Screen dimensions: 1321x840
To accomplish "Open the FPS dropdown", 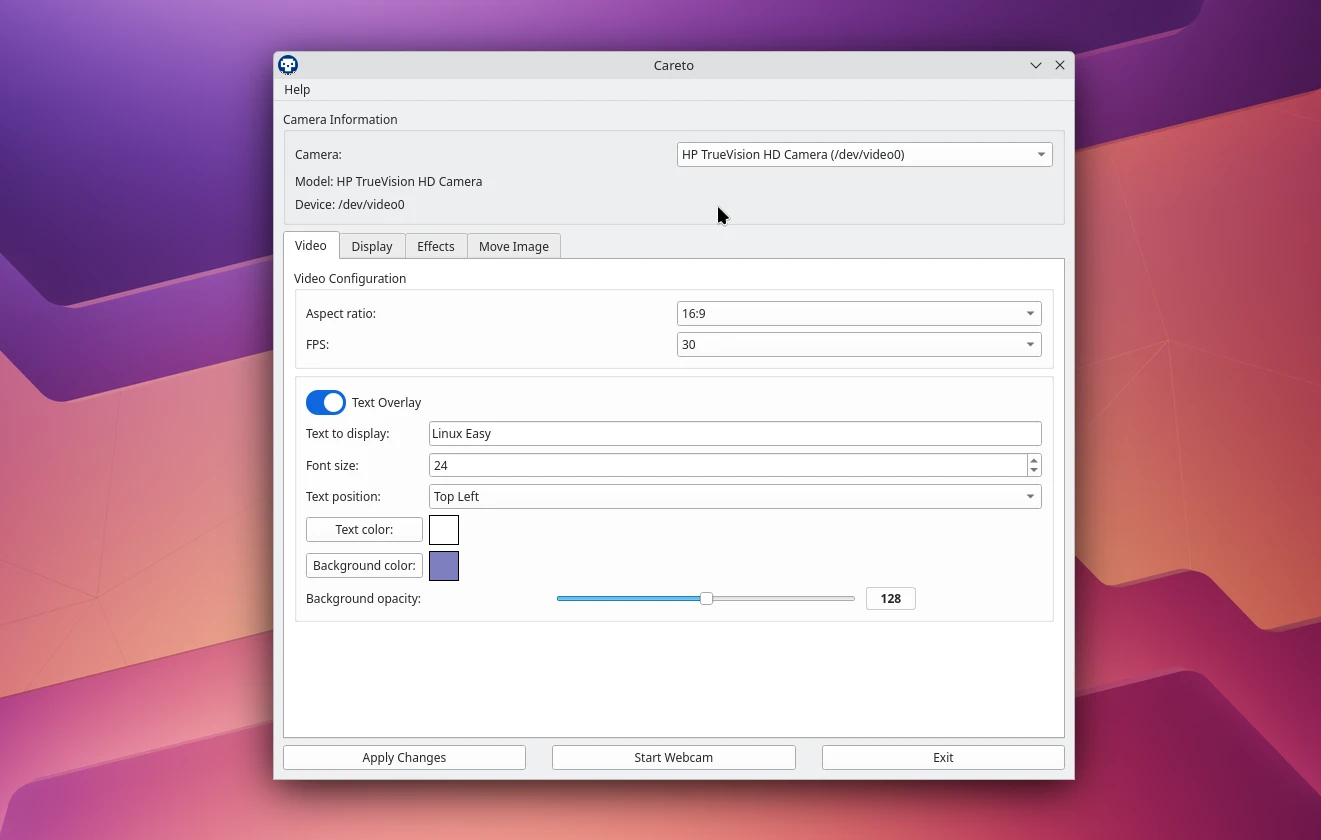I will 858,345.
